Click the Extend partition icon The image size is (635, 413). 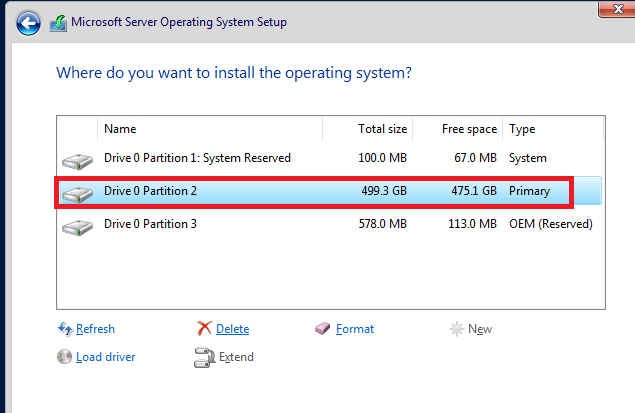(x=204, y=357)
